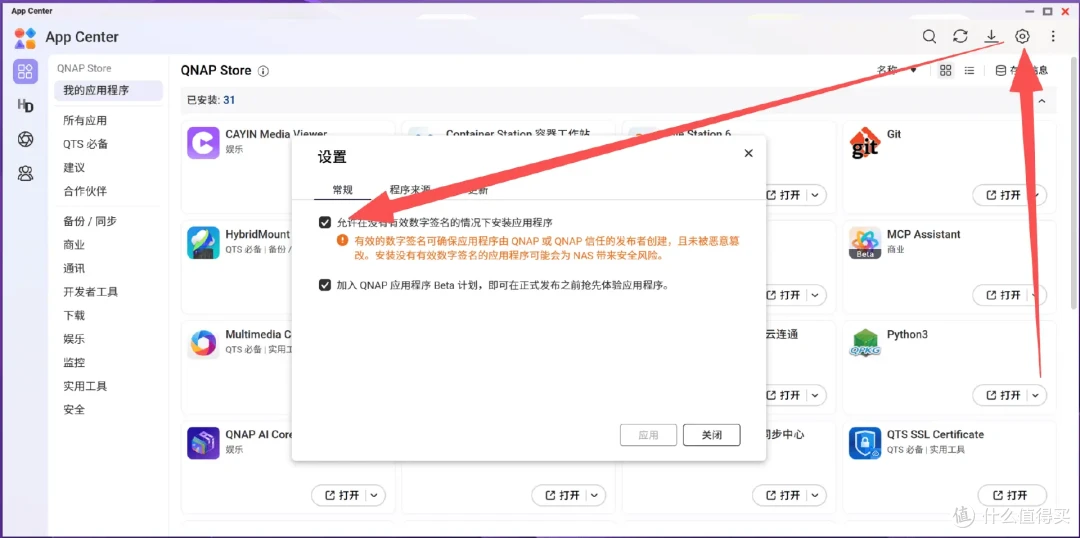Open the people icon in left rail

click(x=25, y=174)
